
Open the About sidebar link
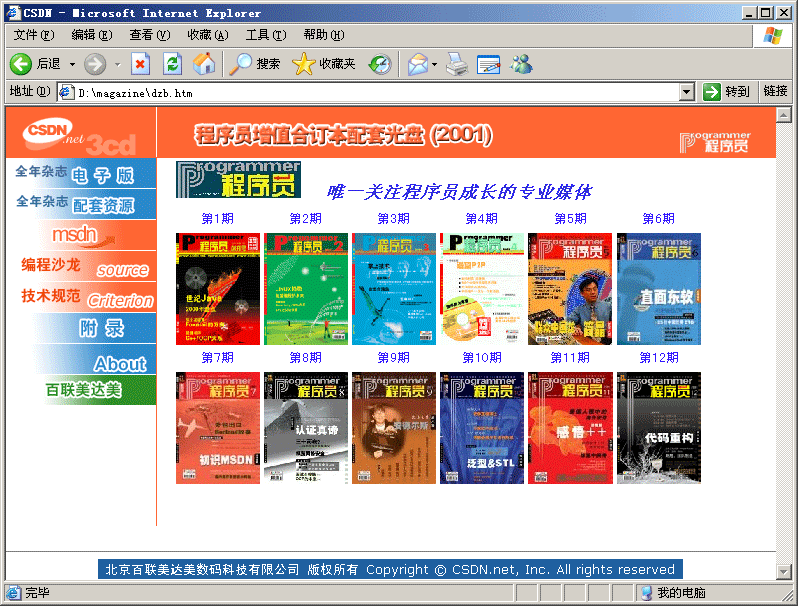click(x=81, y=359)
